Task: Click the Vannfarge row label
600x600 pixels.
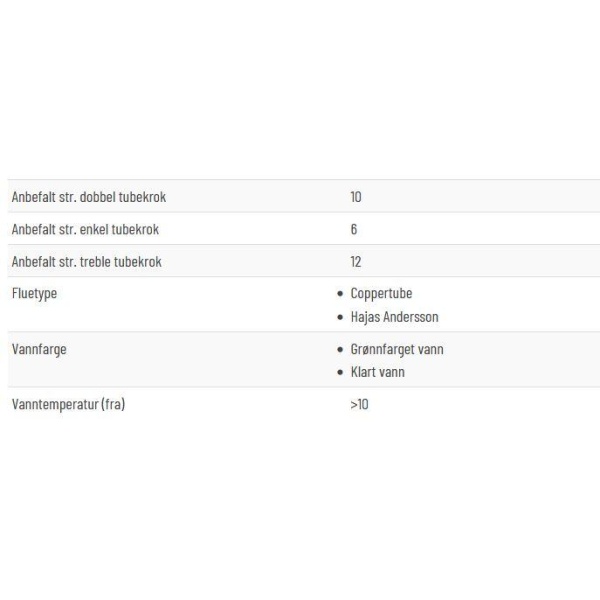Action: coord(39,349)
